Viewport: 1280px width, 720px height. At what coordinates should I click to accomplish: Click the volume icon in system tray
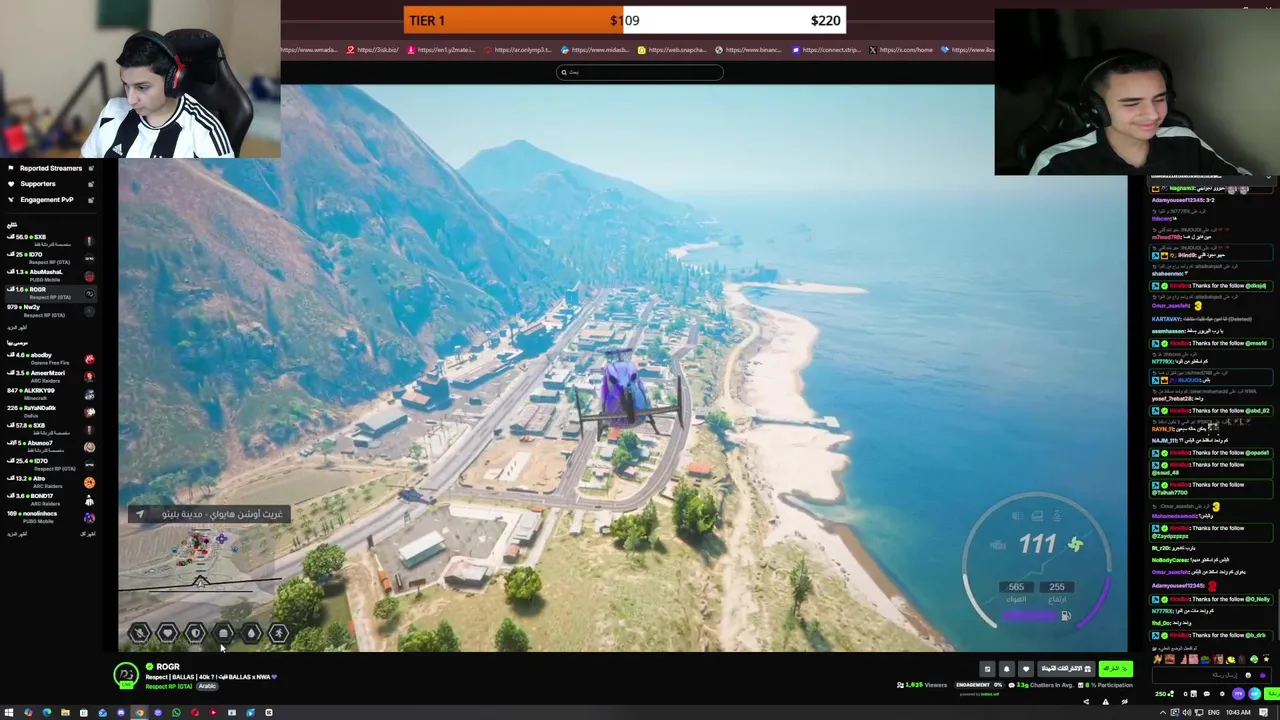[x=1186, y=712]
